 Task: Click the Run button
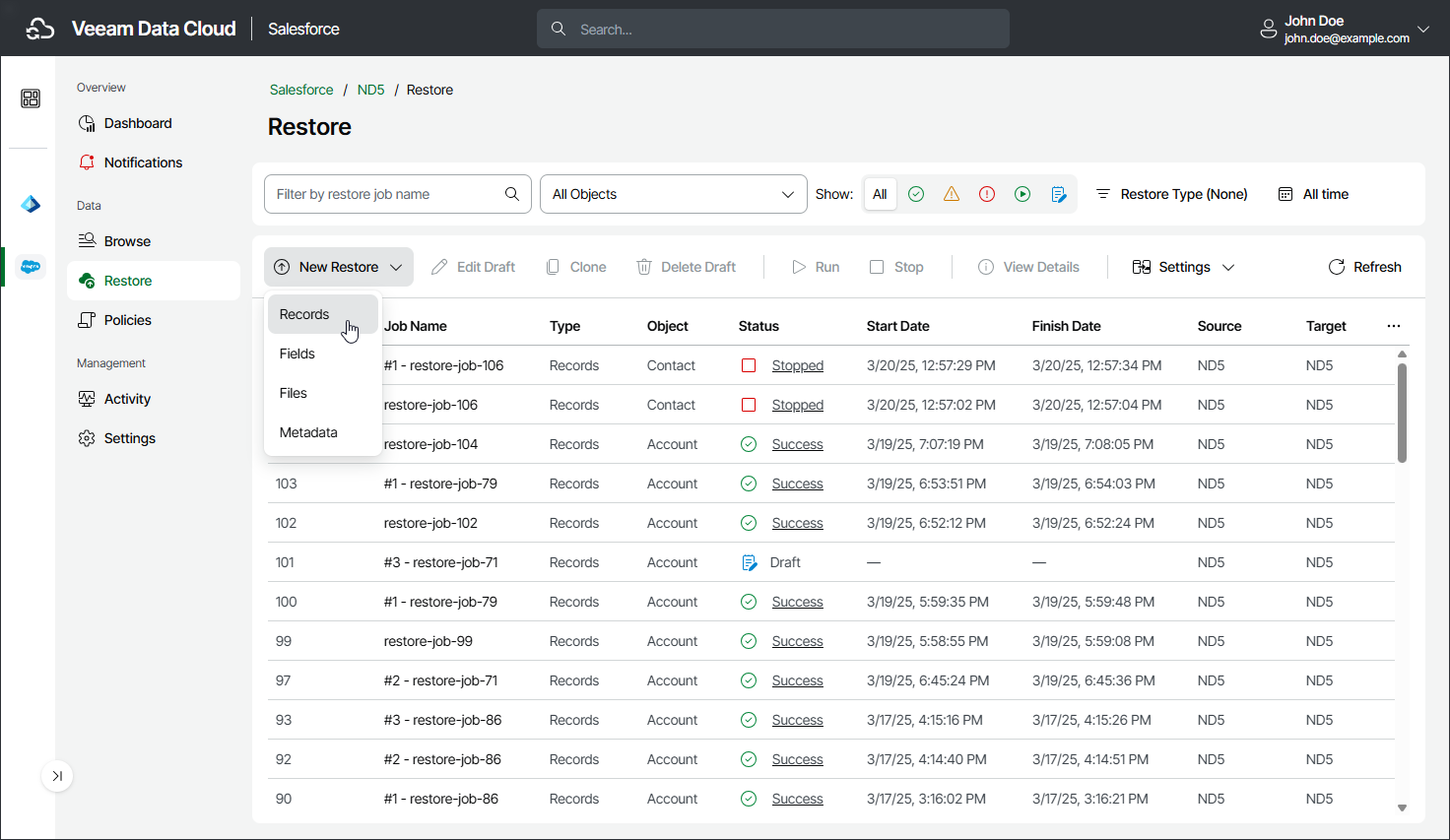[x=816, y=267]
